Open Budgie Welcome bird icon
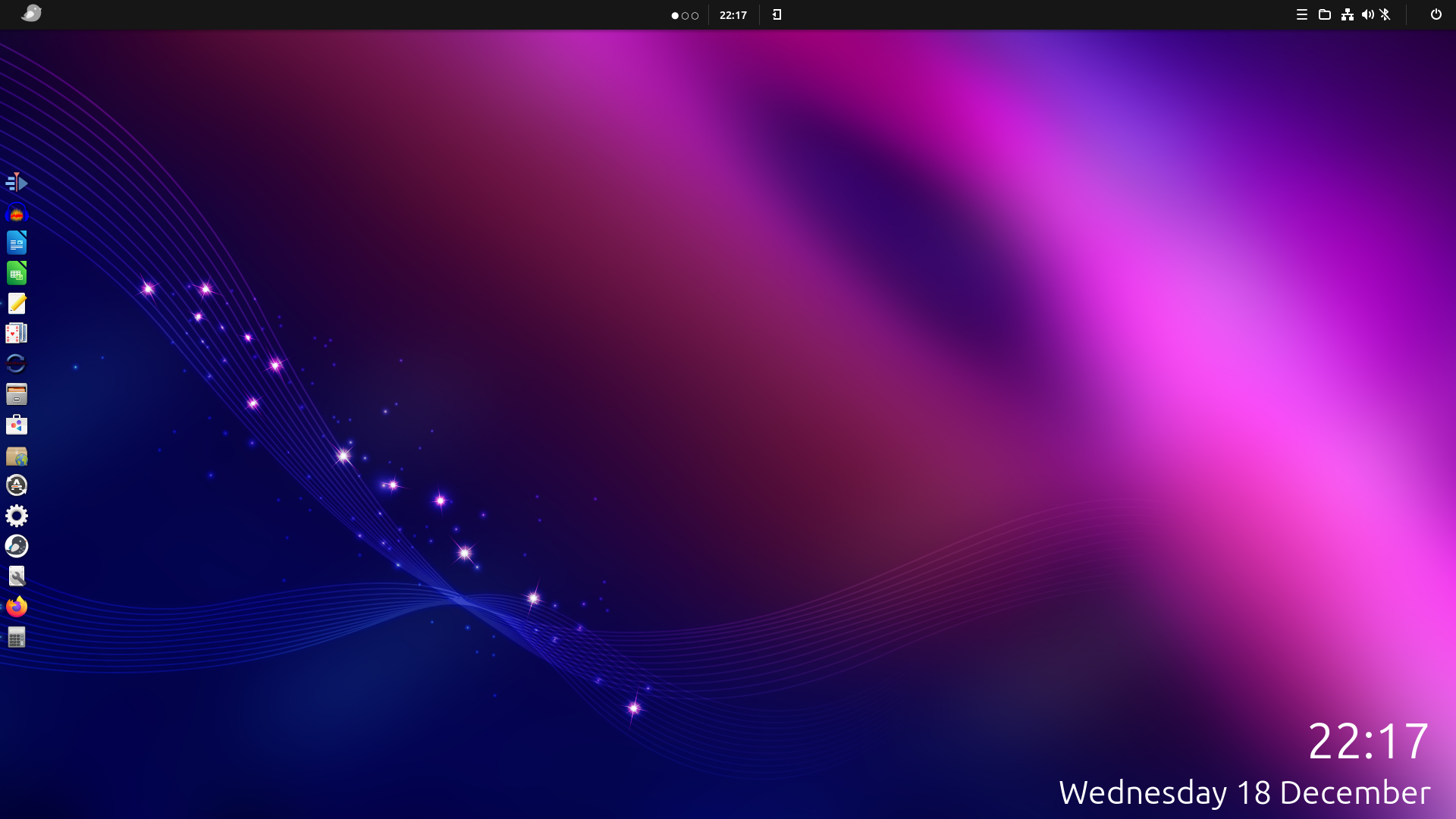Image resolution: width=1456 pixels, height=819 pixels. pyautogui.click(x=17, y=546)
